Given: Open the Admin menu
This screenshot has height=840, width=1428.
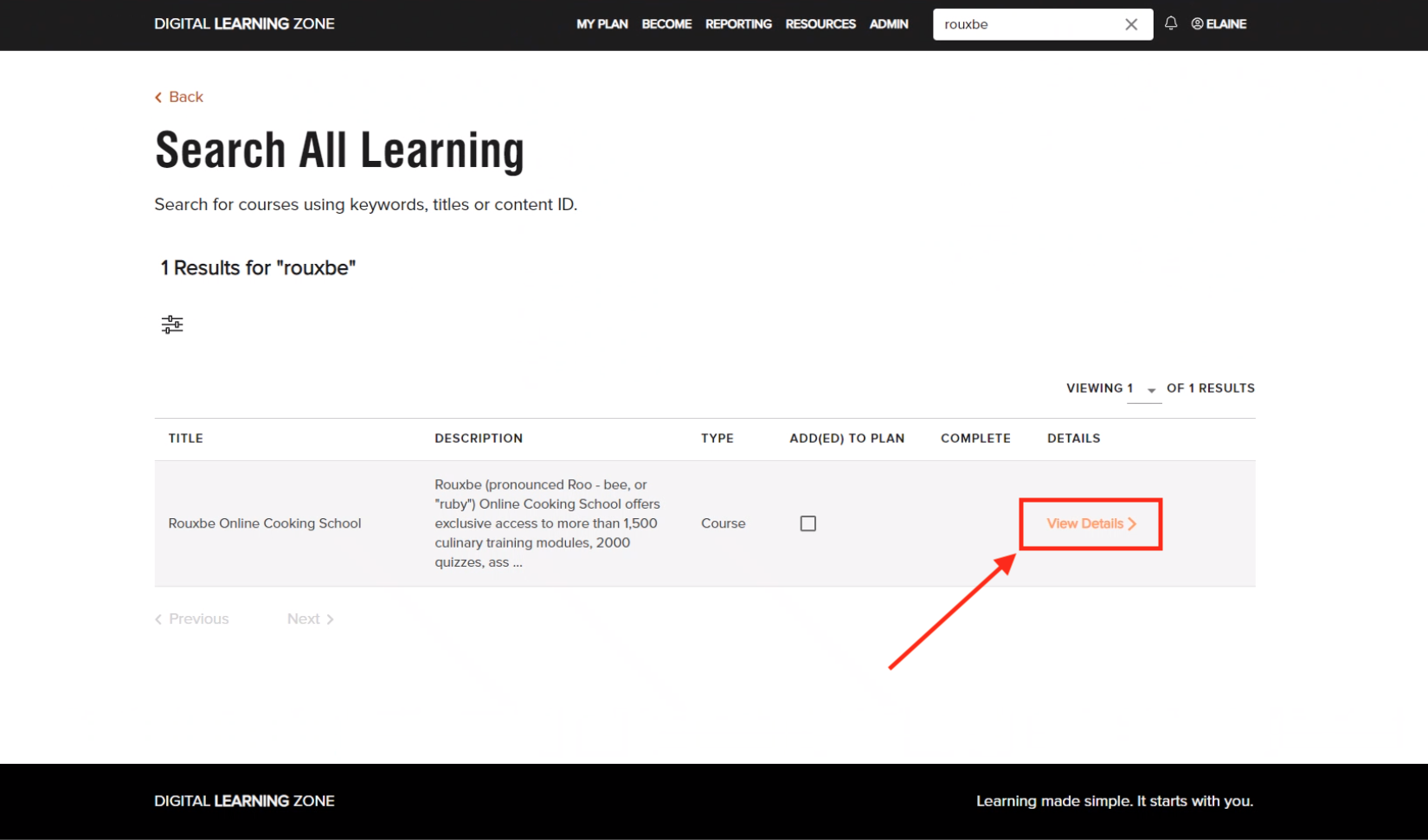Looking at the screenshot, I should click(889, 24).
